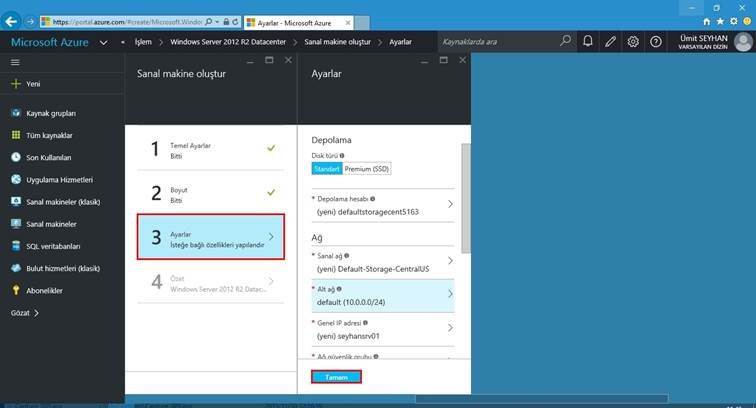Close the Ayarlar browser tab
756x408 pixels.
point(348,23)
